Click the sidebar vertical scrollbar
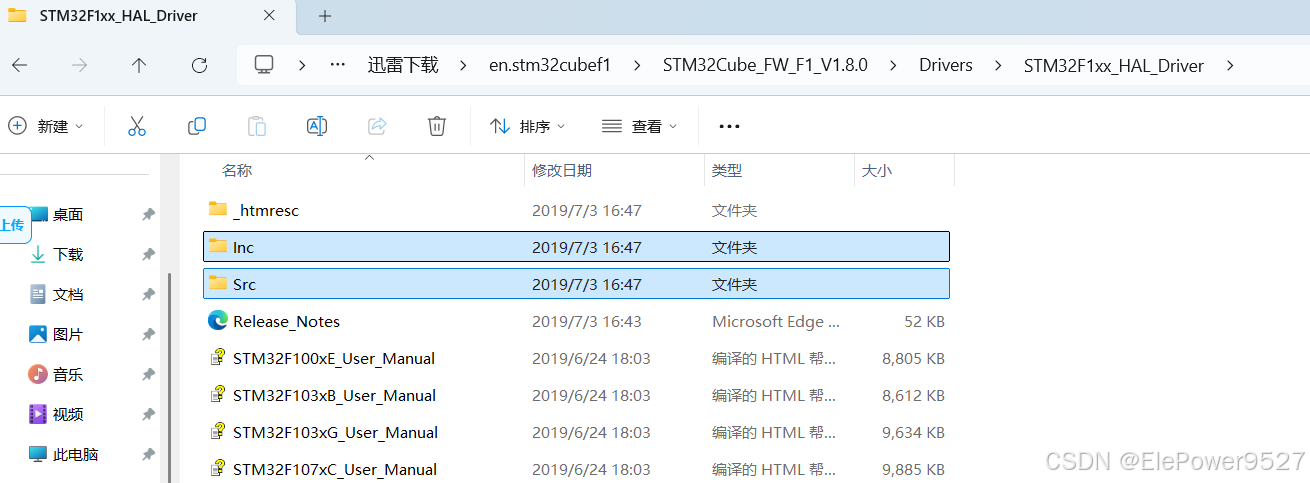This screenshot has width=1310, height=483. [x=168, y=378]
